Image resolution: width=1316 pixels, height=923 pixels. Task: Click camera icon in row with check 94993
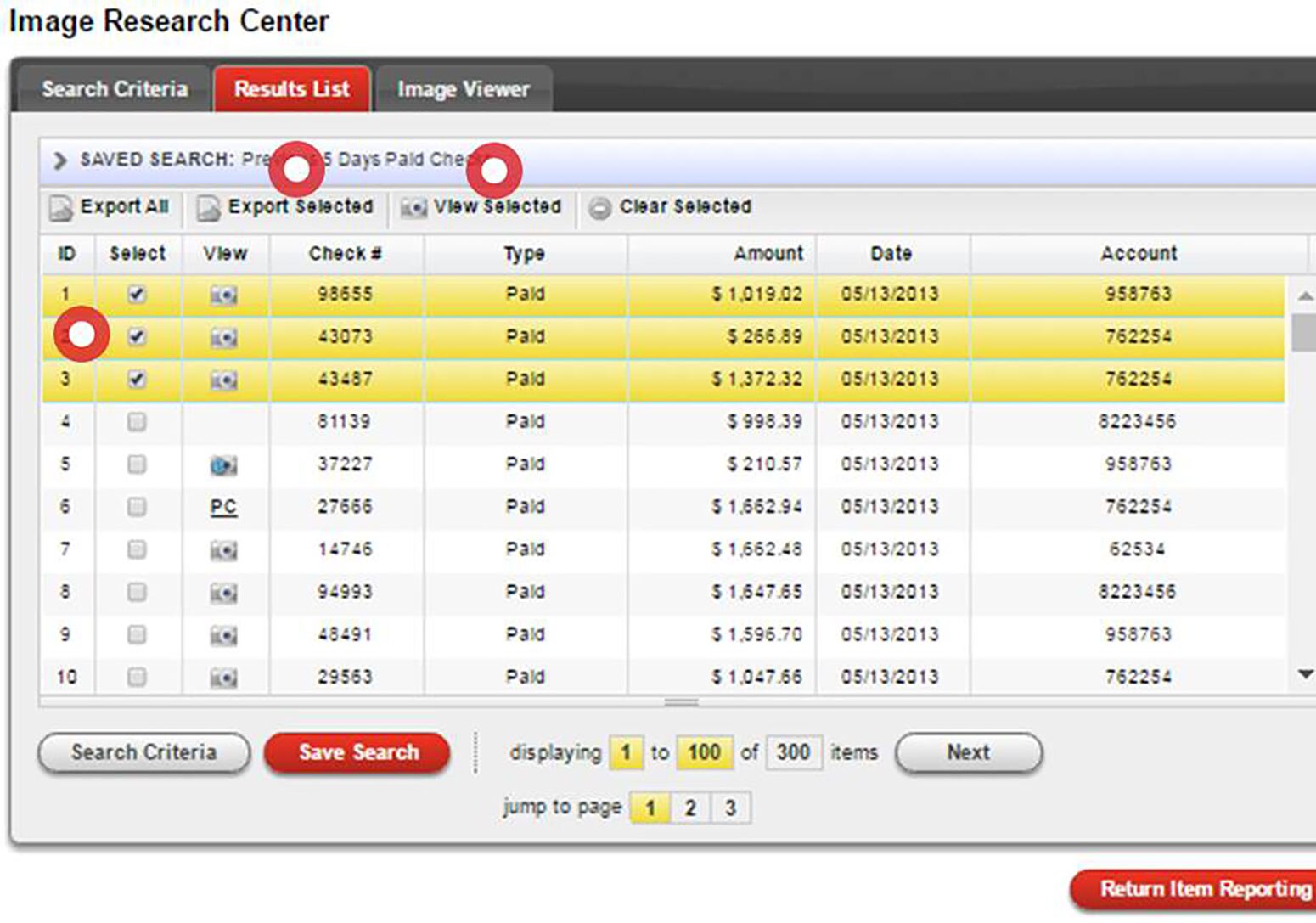tap(223, 593)
